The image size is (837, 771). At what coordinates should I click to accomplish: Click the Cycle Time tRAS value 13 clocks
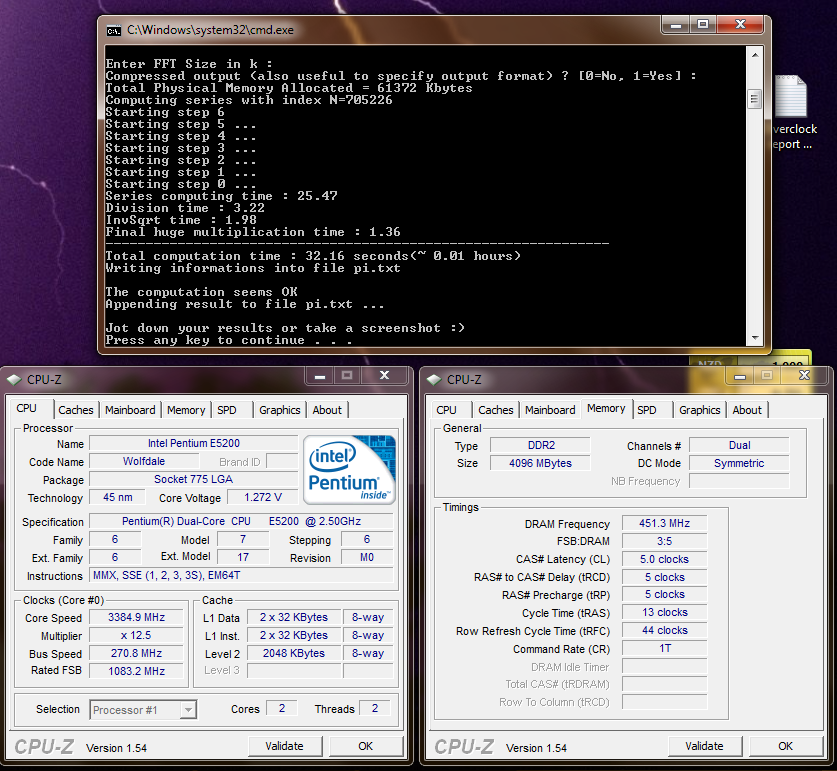(665, 612)
